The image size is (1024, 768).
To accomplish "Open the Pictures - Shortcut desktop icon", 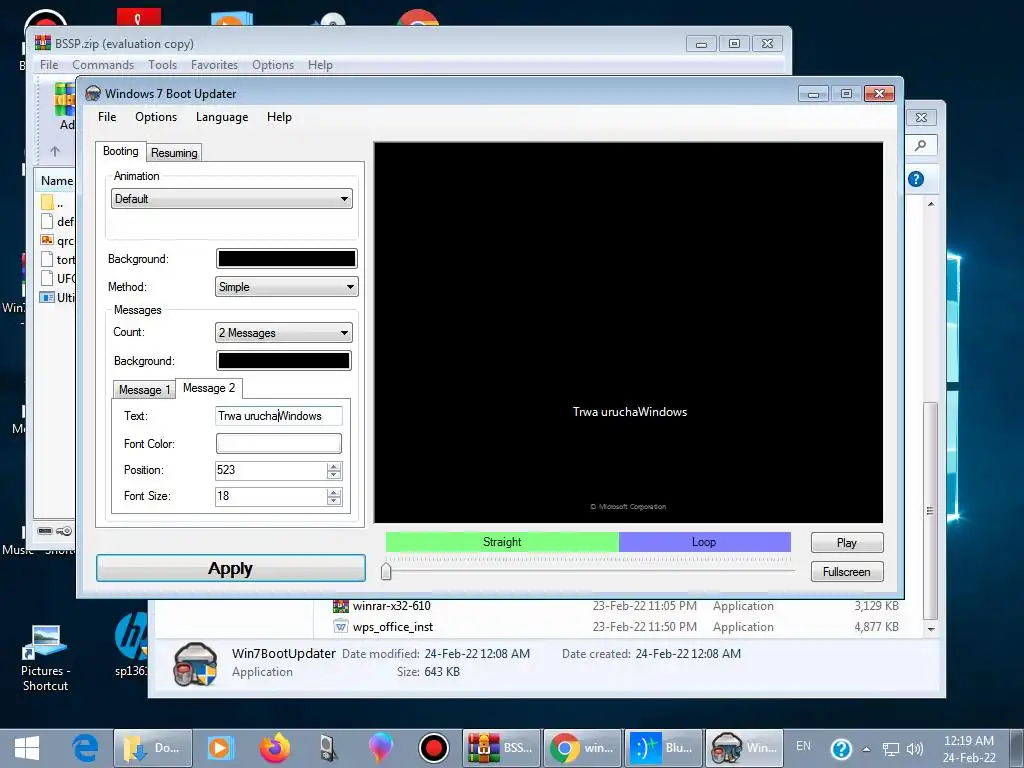I will click(x=45, y=658).
